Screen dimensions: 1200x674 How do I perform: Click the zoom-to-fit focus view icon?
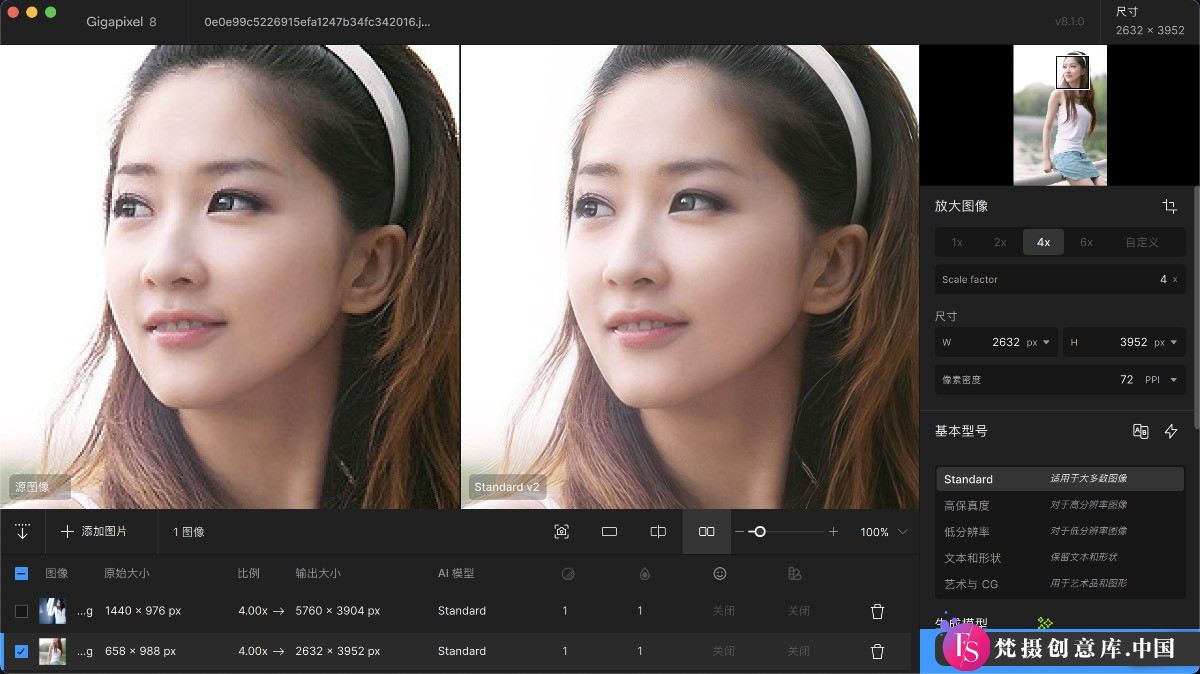point(561,531)
